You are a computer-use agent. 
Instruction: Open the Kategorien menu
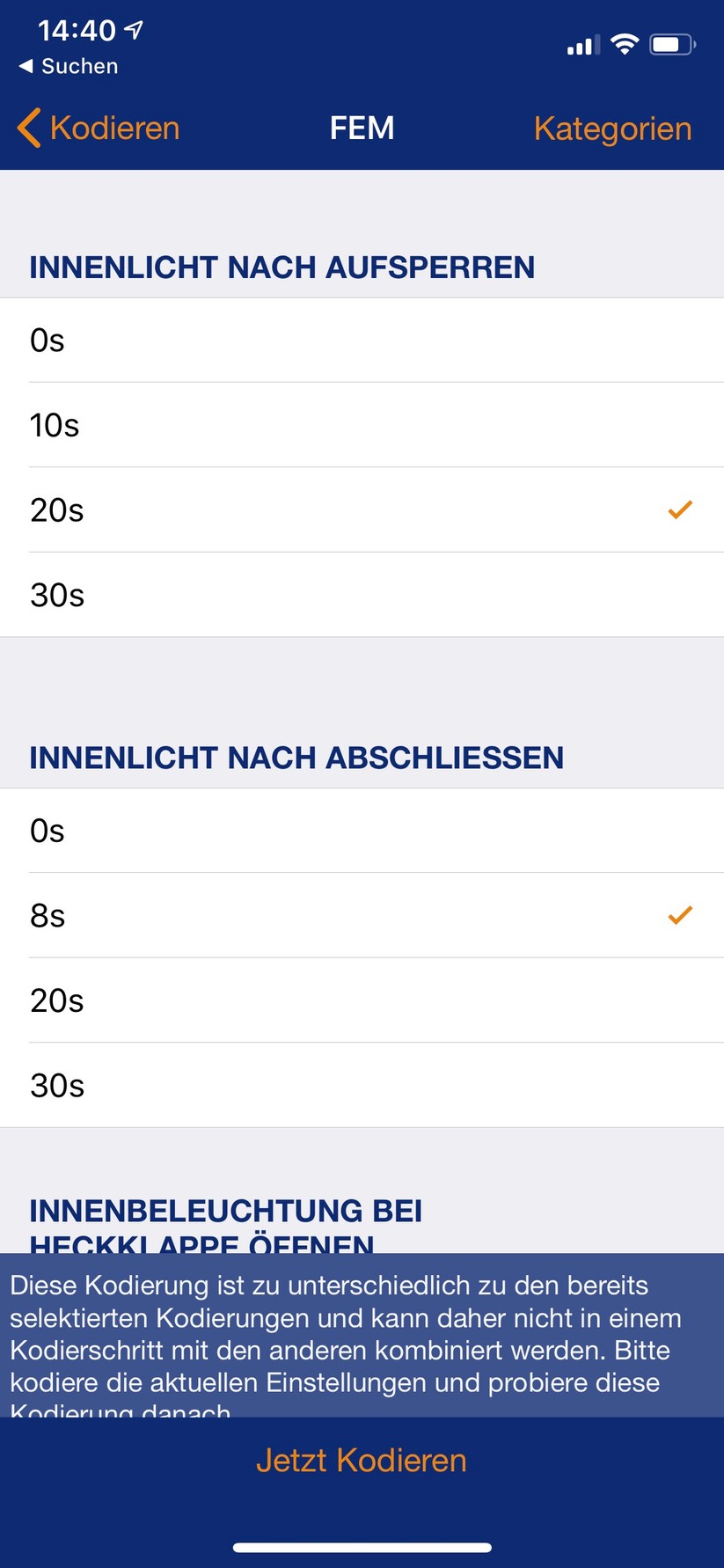(612, 128)
